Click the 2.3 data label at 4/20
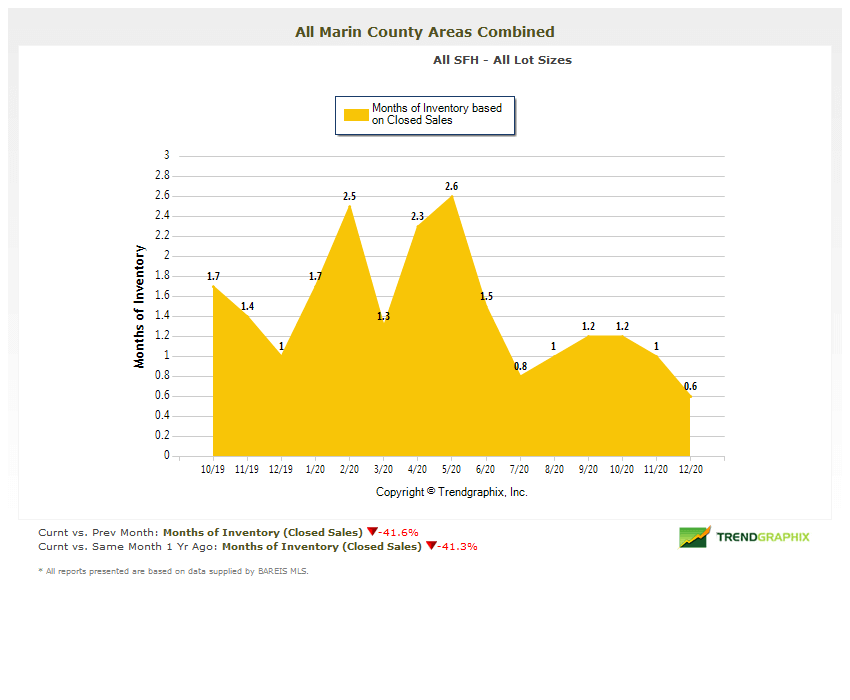 click(417, 216)
